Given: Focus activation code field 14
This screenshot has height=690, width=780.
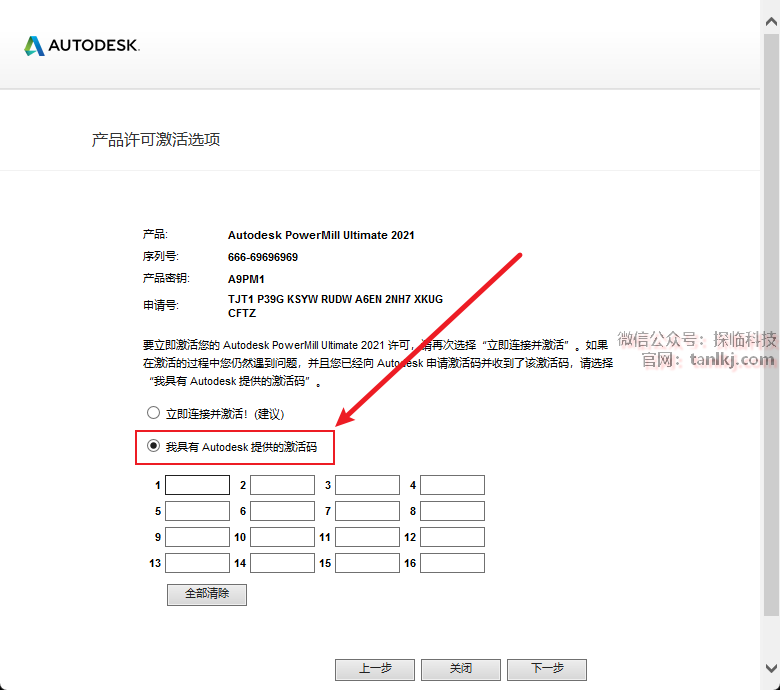Looking at the screenshot, I should [x=283, y=563].
